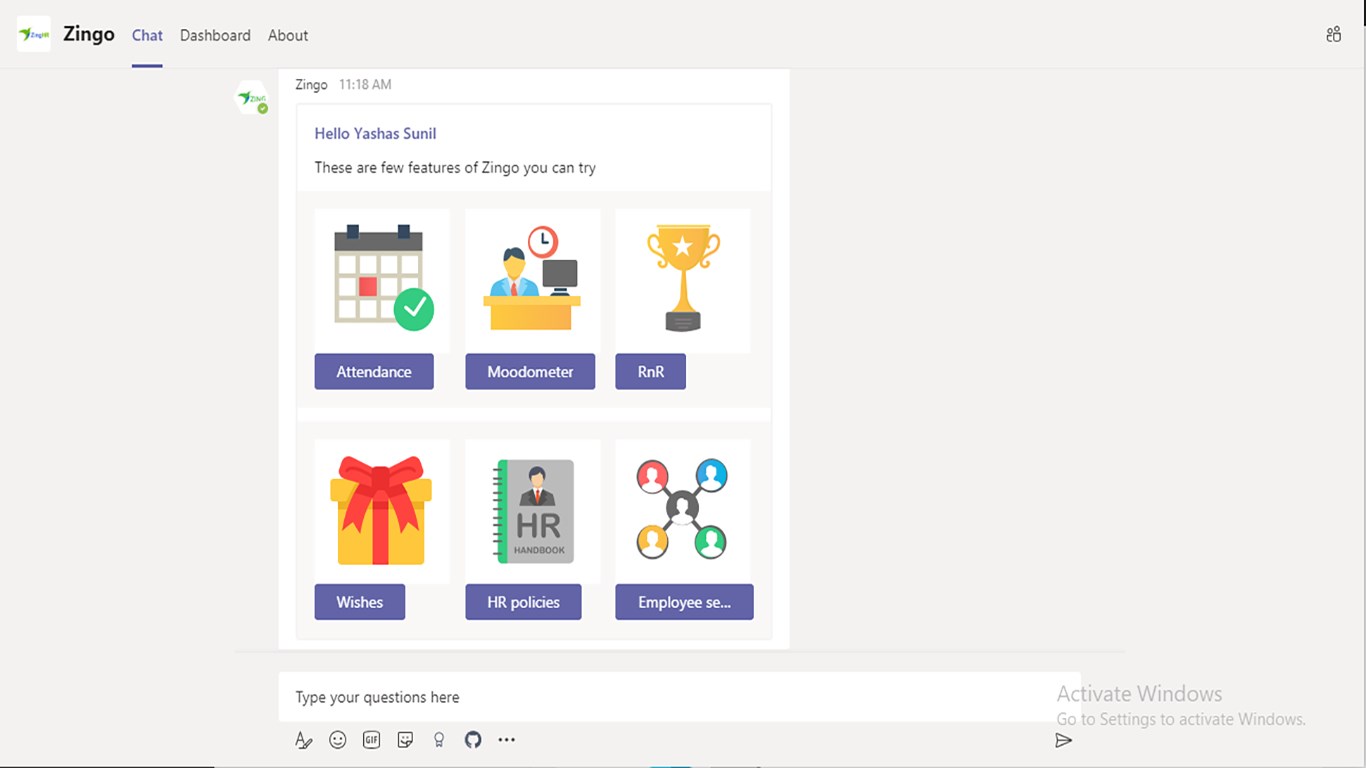Image resolution: width=1366 pixels, height=768 pixels.
Task: Click the Employee se... button
Action: tap(684, 602)
